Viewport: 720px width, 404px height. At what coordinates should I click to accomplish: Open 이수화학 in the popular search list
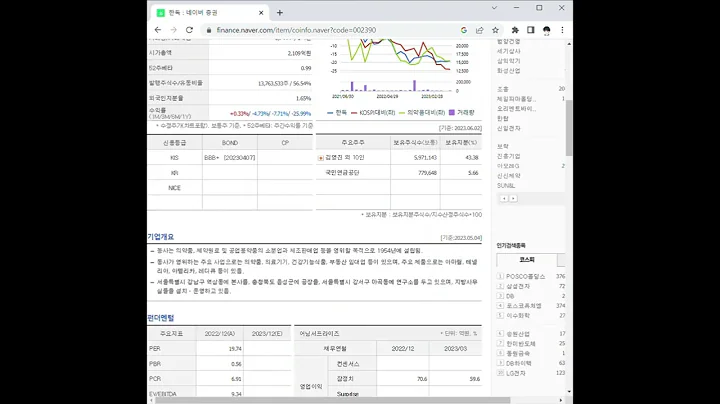pyautogui.click(x=518, y=315)
